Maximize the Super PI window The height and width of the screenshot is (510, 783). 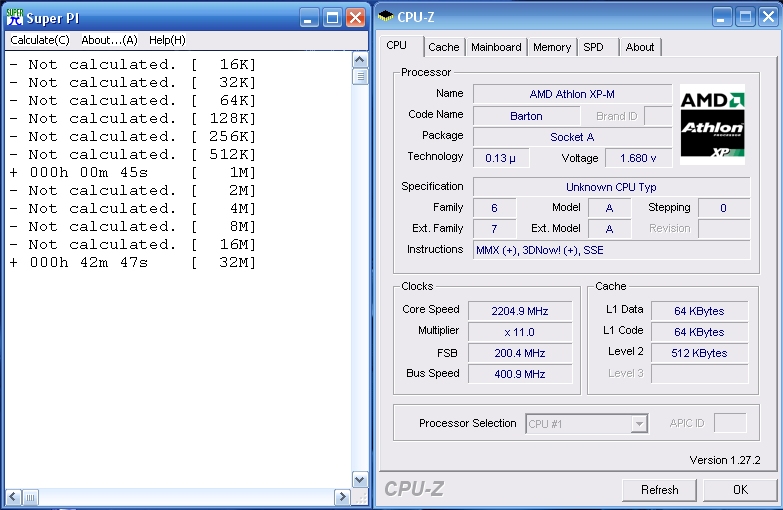tap(332, 18)
